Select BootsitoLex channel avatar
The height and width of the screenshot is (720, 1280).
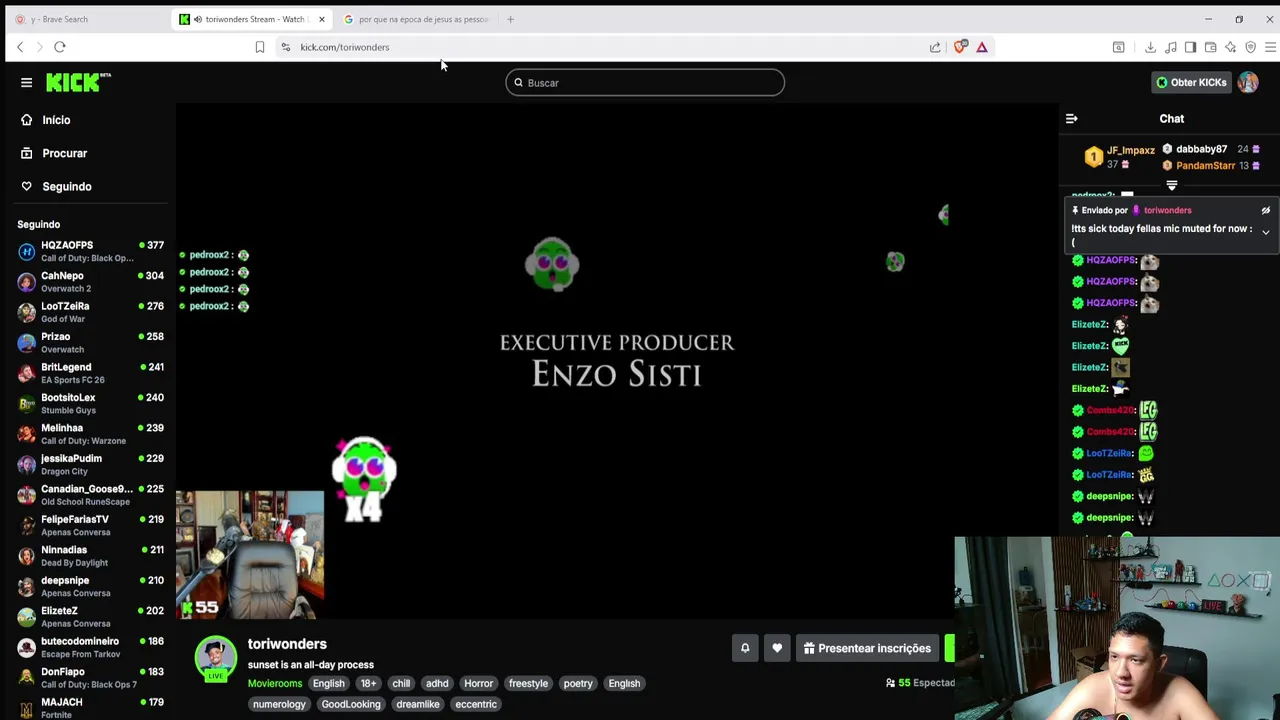coord(26,404)
